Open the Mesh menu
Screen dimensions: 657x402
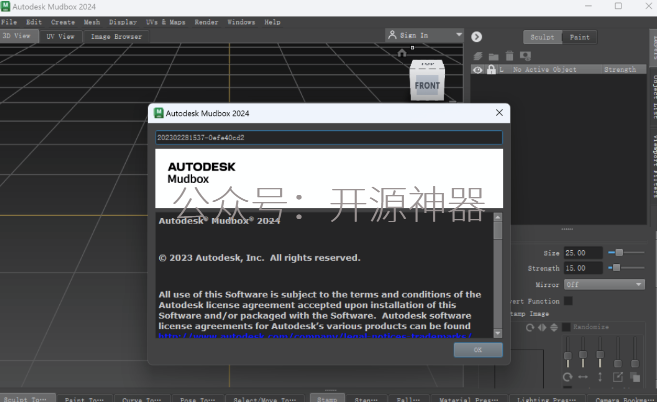92,22
